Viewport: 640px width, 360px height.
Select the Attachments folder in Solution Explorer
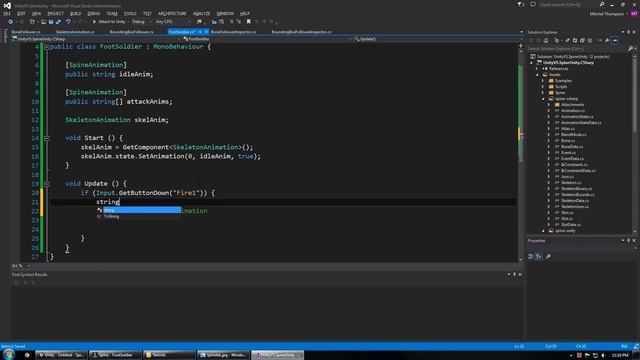point(572,105)
